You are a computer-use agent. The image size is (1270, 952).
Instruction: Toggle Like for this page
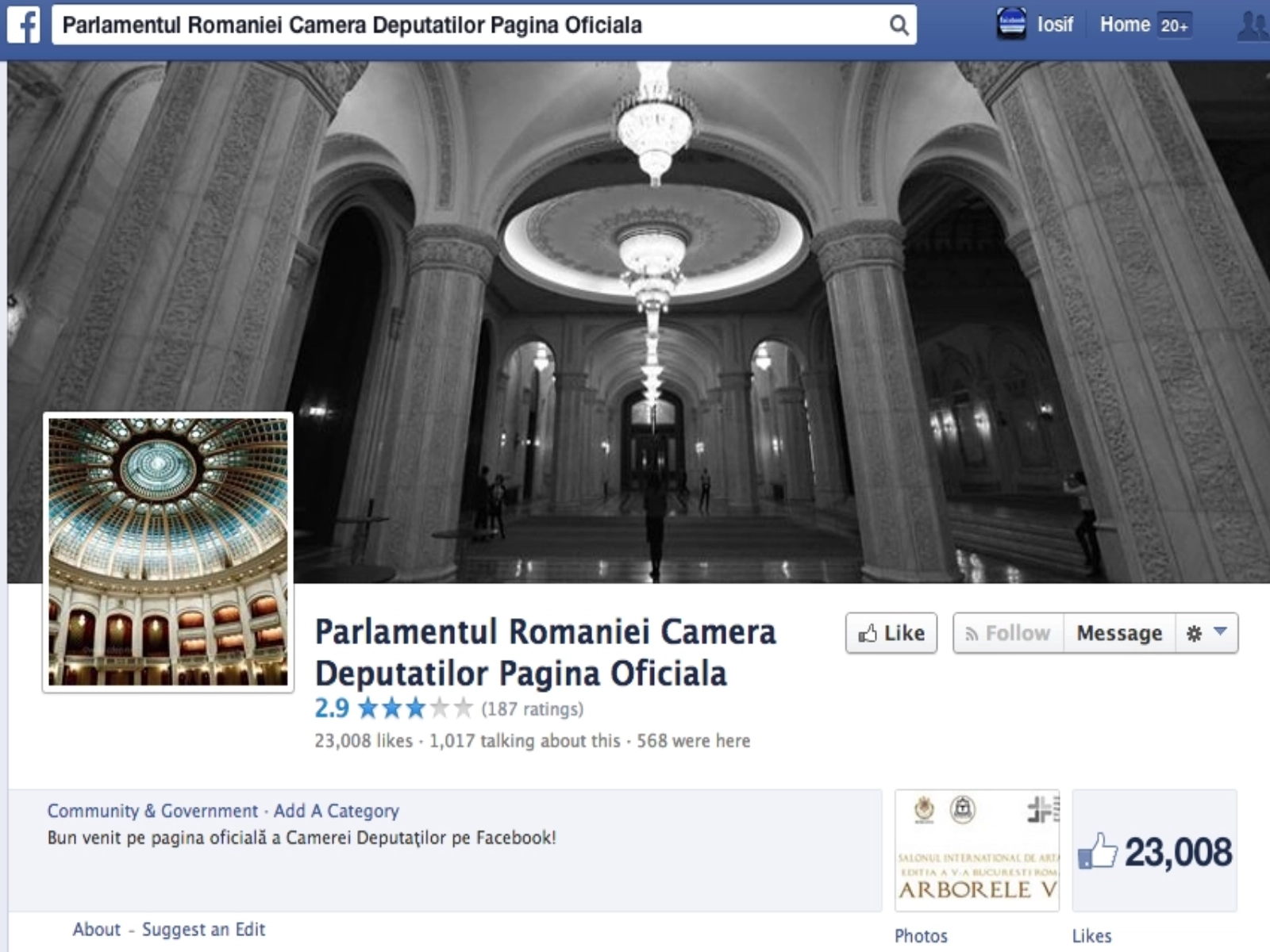(891, 633)
